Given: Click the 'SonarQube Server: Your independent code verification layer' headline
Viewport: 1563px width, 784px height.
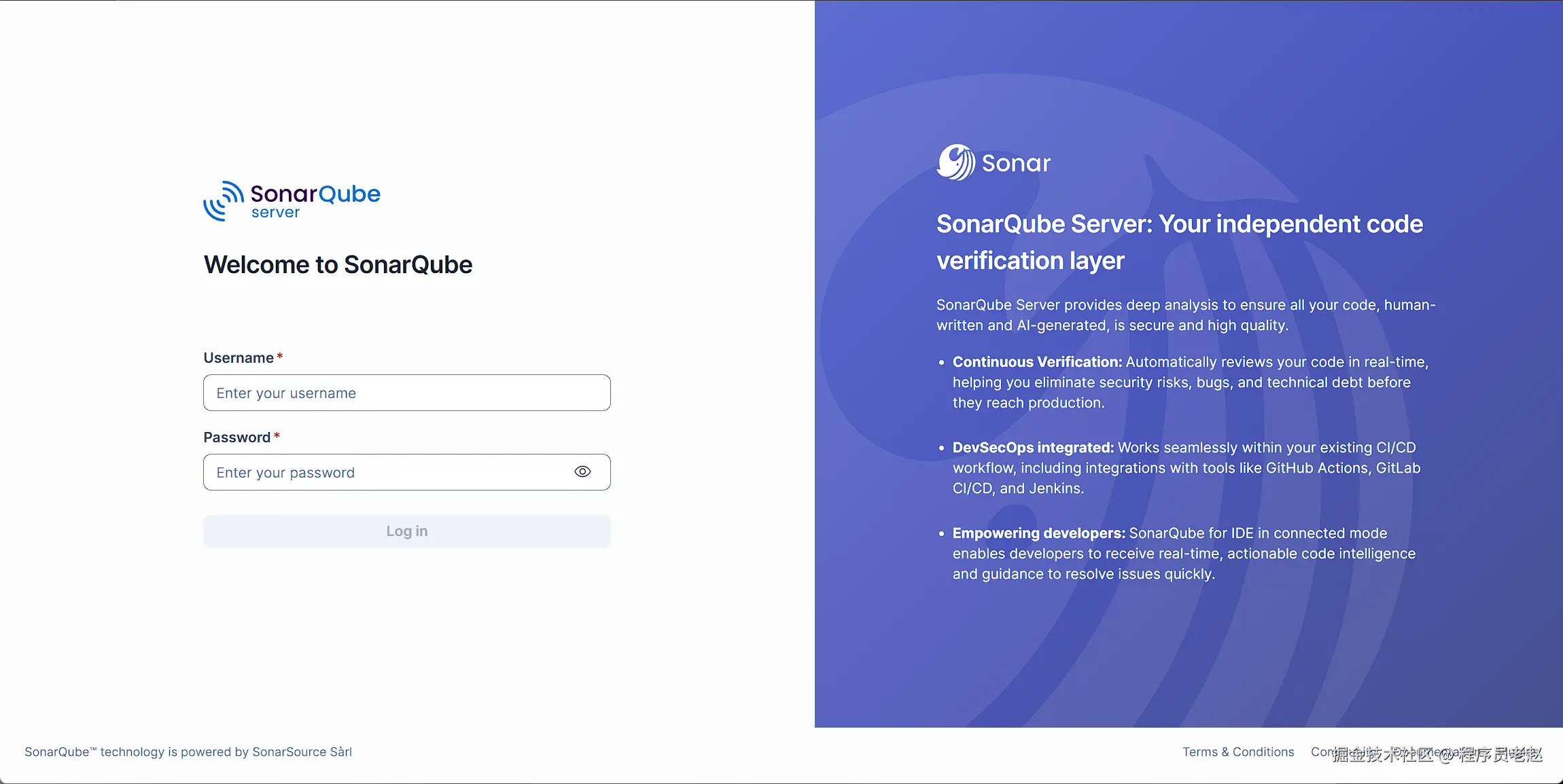Looking at the screenshot, I should point(1179,242).
